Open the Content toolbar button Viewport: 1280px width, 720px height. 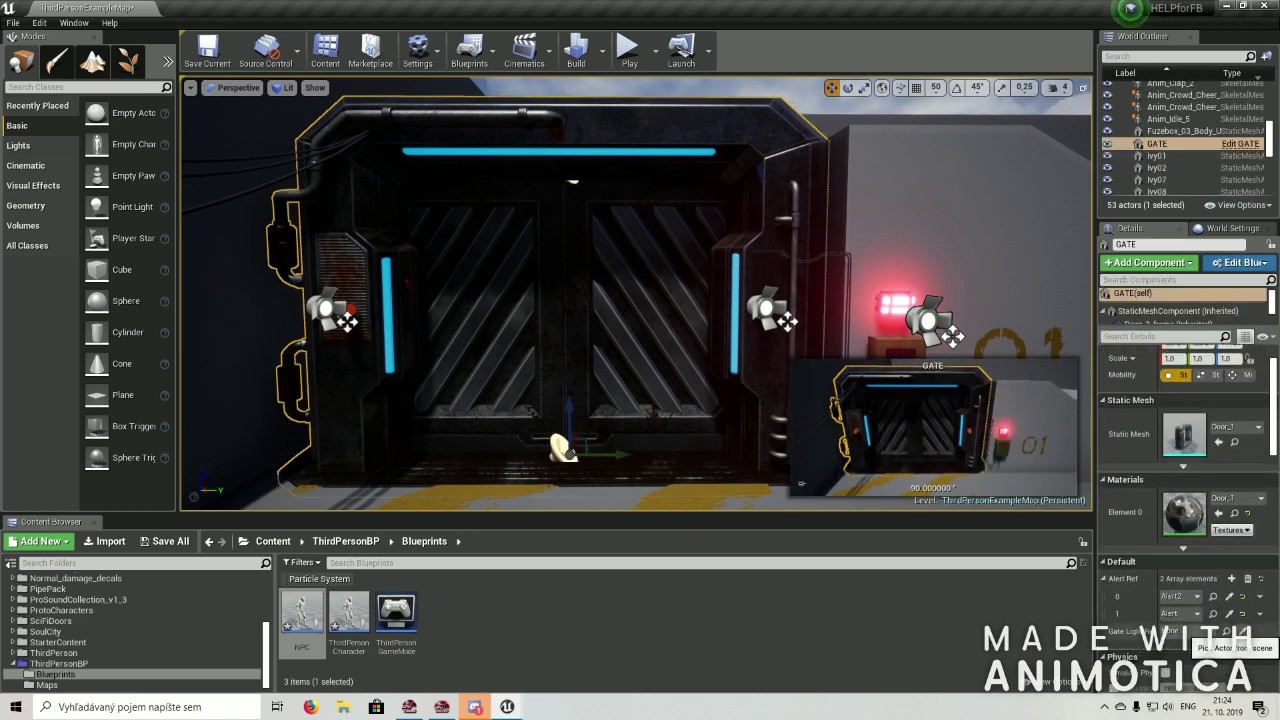[x=325, y=51]
